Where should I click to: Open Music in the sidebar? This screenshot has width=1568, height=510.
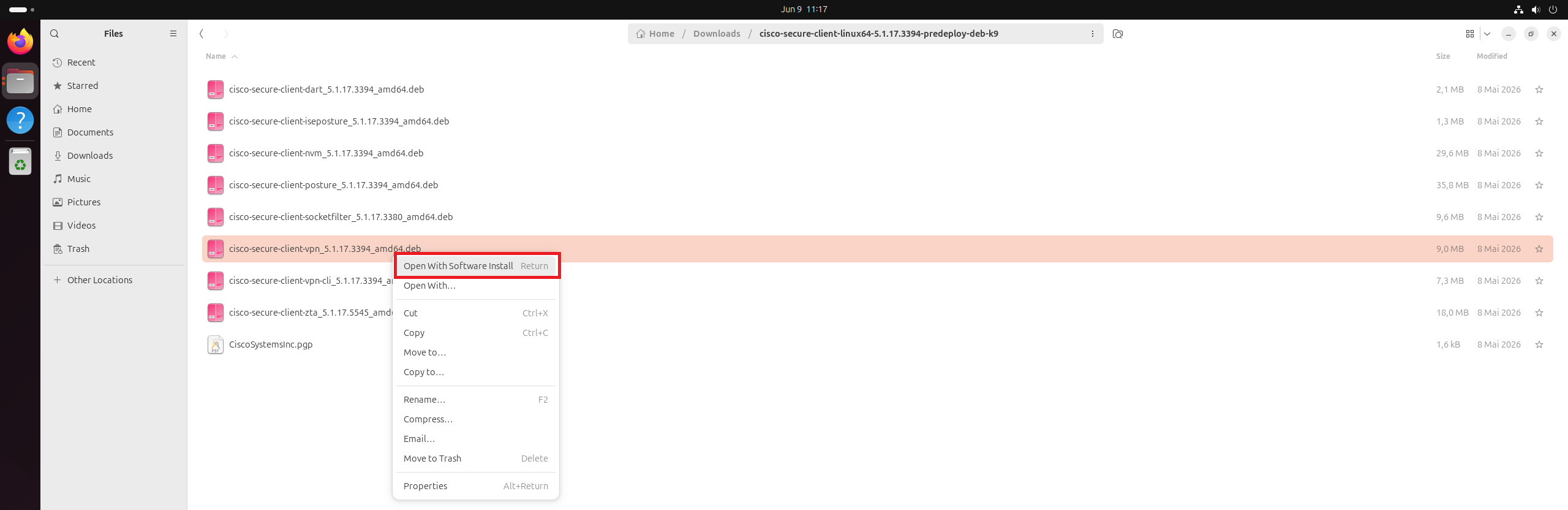[114, 179]
